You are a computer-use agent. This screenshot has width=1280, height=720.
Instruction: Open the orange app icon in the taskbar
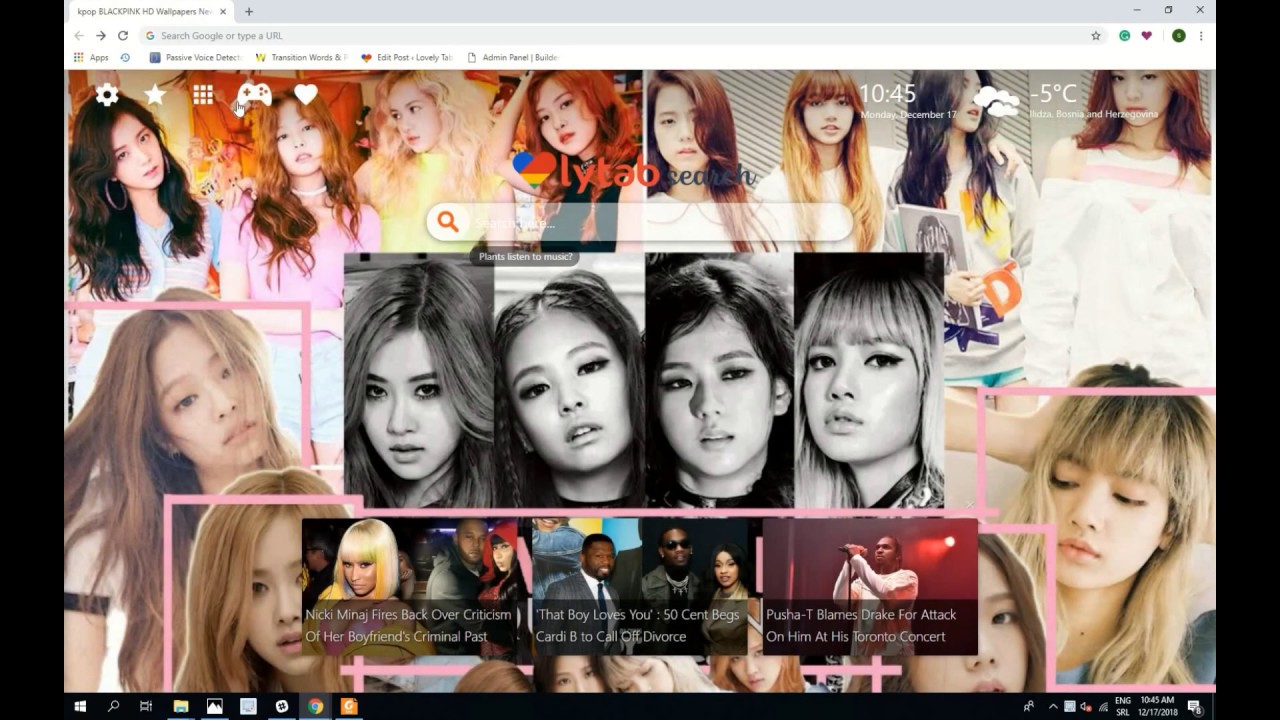(x=349, y=706)
